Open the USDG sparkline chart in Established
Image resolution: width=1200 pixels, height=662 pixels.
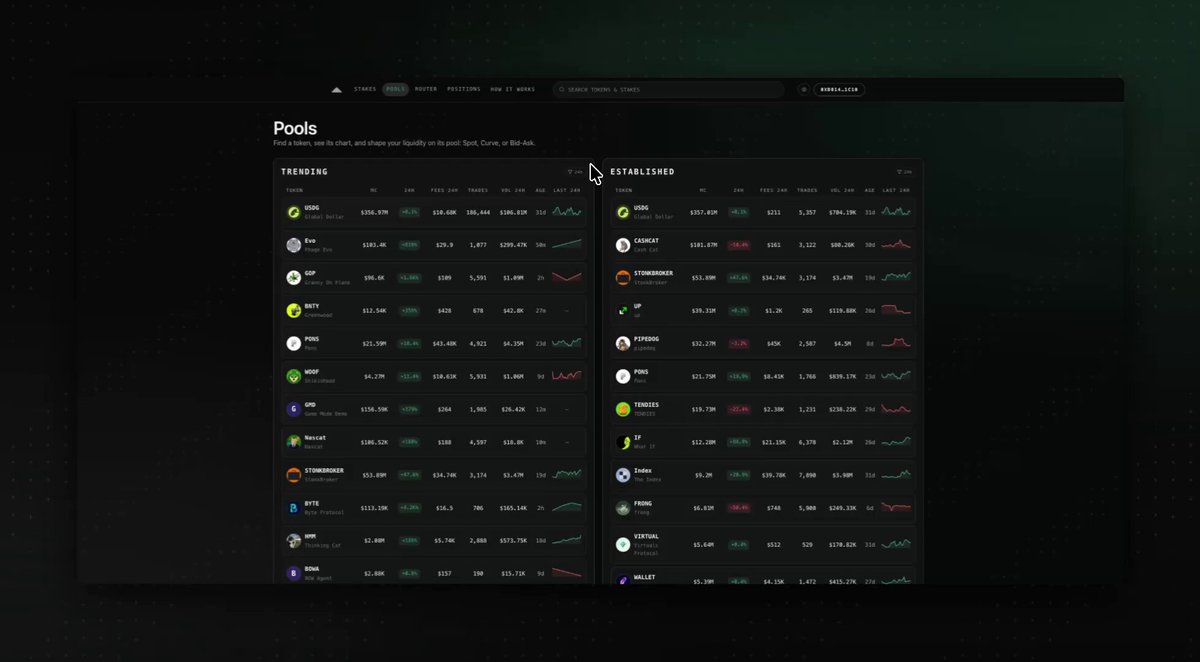pyautogui.click(x=896, y=212)
